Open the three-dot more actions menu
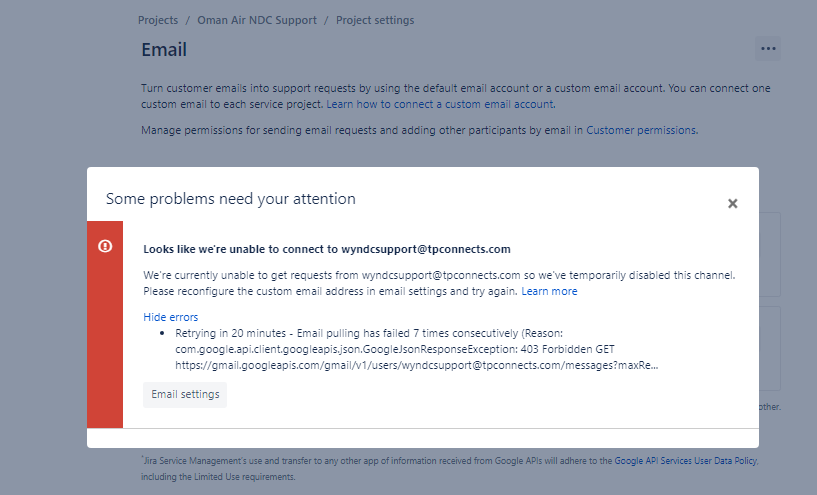 coord(768,48)
